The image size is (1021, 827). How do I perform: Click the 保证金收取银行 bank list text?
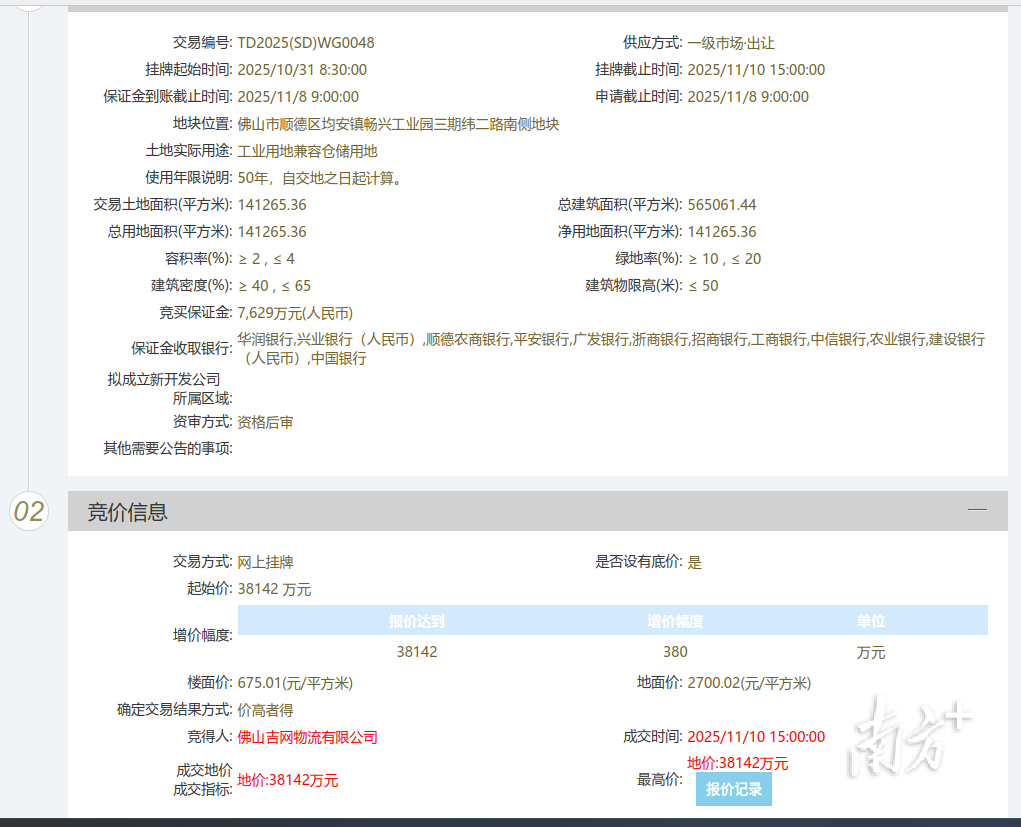tap(610, 348)
